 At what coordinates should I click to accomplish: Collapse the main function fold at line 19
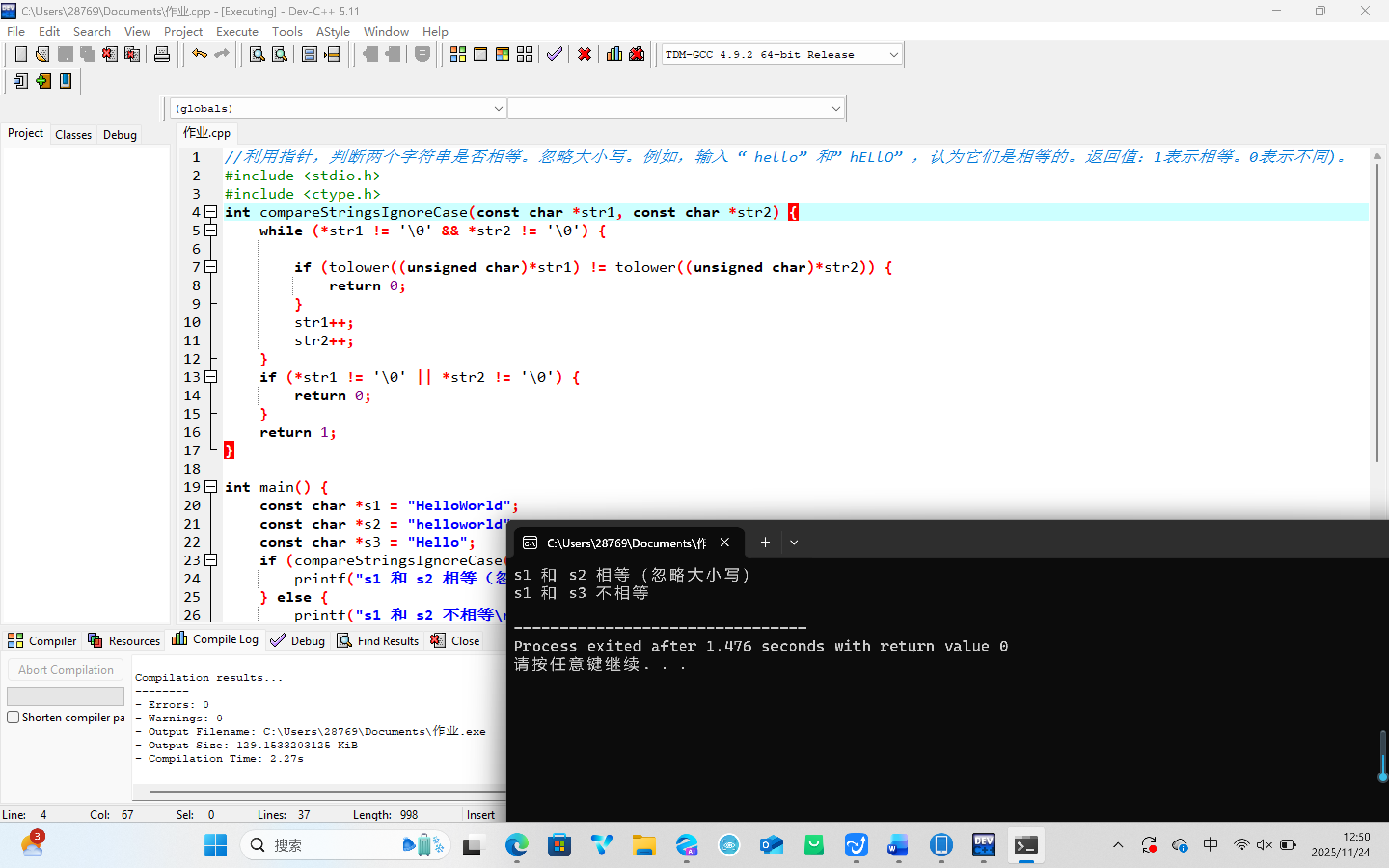tap(211, 487)
